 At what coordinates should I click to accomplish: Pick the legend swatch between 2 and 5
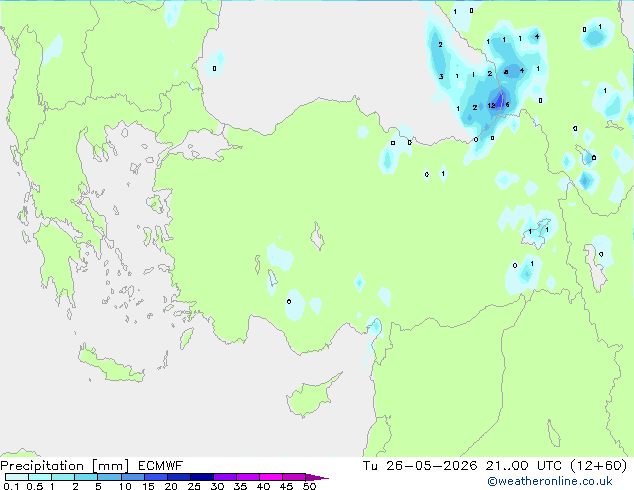coord(87,477)
